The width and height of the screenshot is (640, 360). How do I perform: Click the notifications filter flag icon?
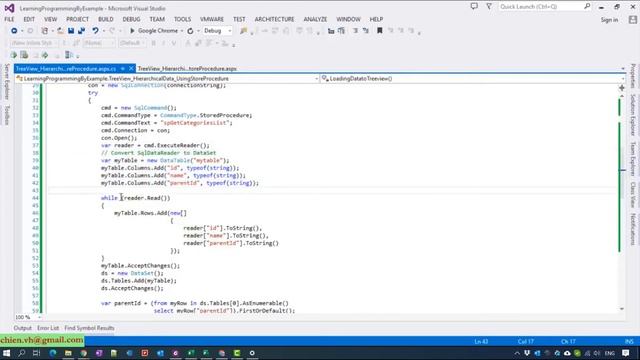(489, 7)
